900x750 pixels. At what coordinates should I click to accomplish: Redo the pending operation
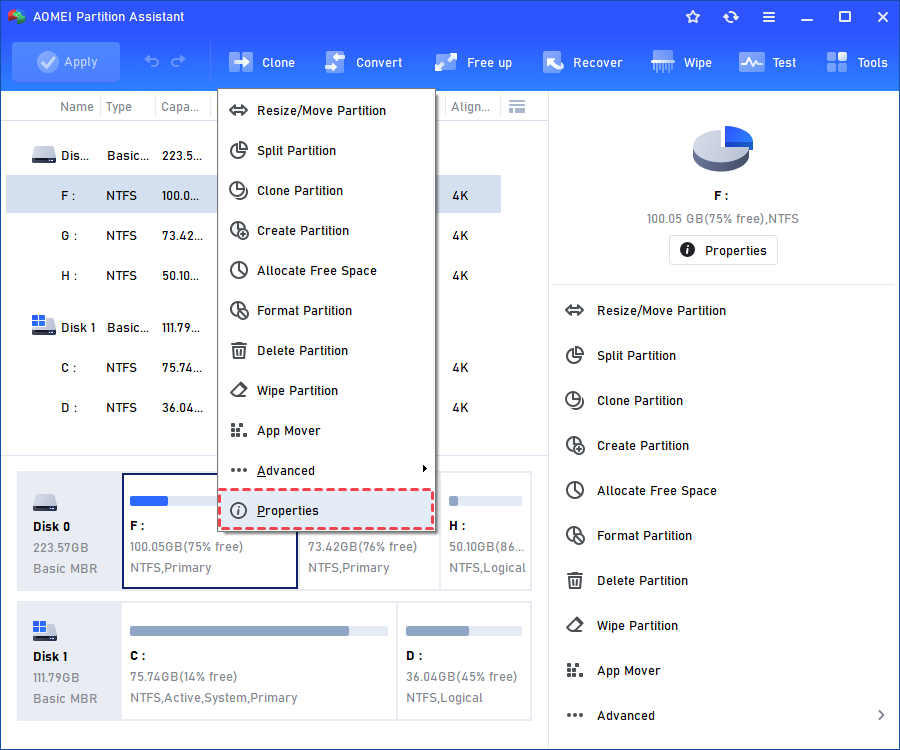click(179, 61)
